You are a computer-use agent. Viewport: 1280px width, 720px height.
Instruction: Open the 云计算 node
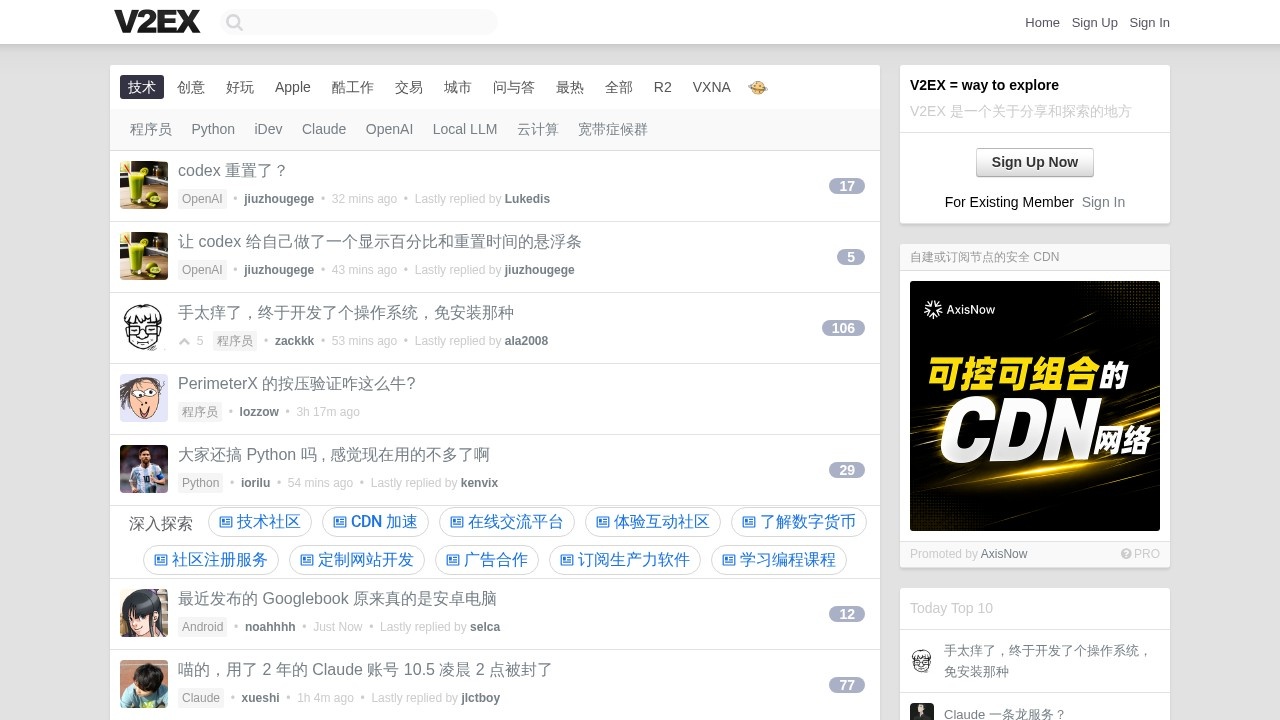[538, 129]
